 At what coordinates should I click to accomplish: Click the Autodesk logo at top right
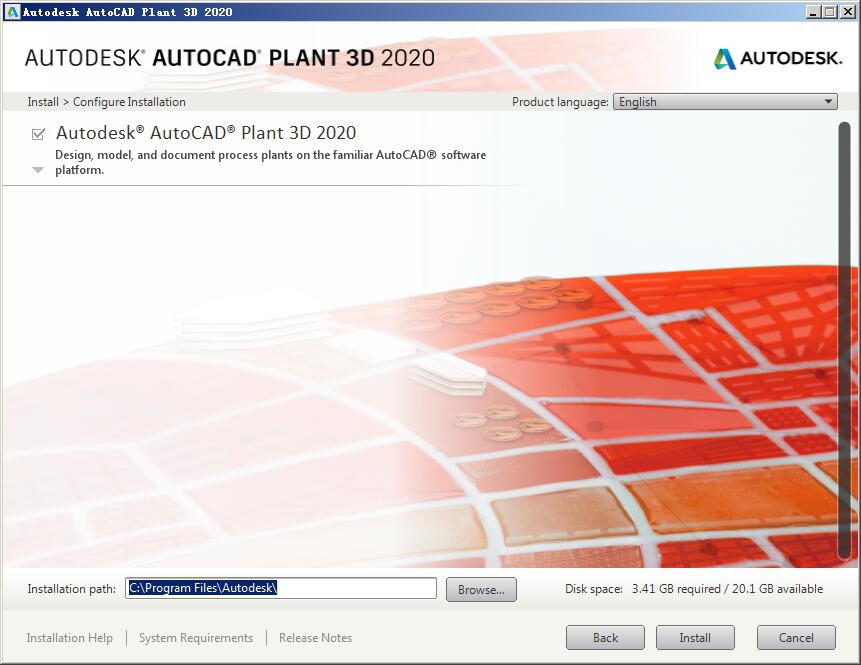tap(778, 58)
